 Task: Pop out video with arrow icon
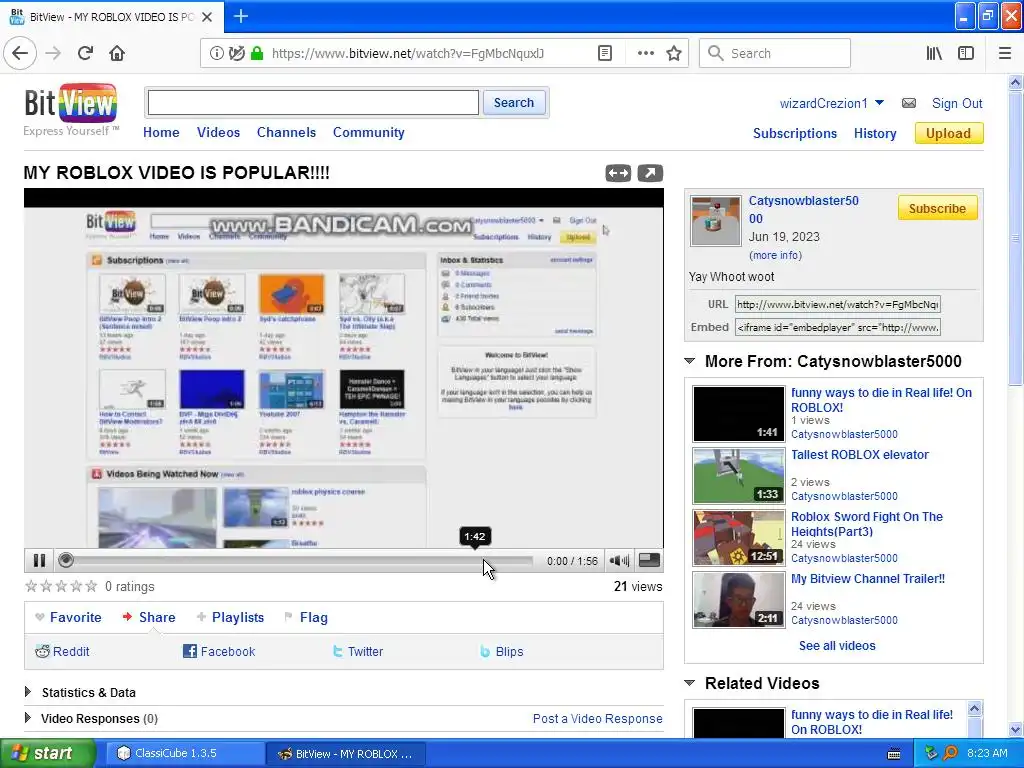coord(650,173)
